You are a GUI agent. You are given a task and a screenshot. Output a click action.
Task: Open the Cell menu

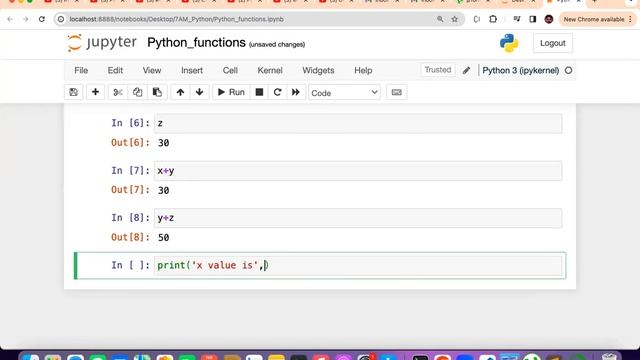pyautogui.click(x=230, y=70)
